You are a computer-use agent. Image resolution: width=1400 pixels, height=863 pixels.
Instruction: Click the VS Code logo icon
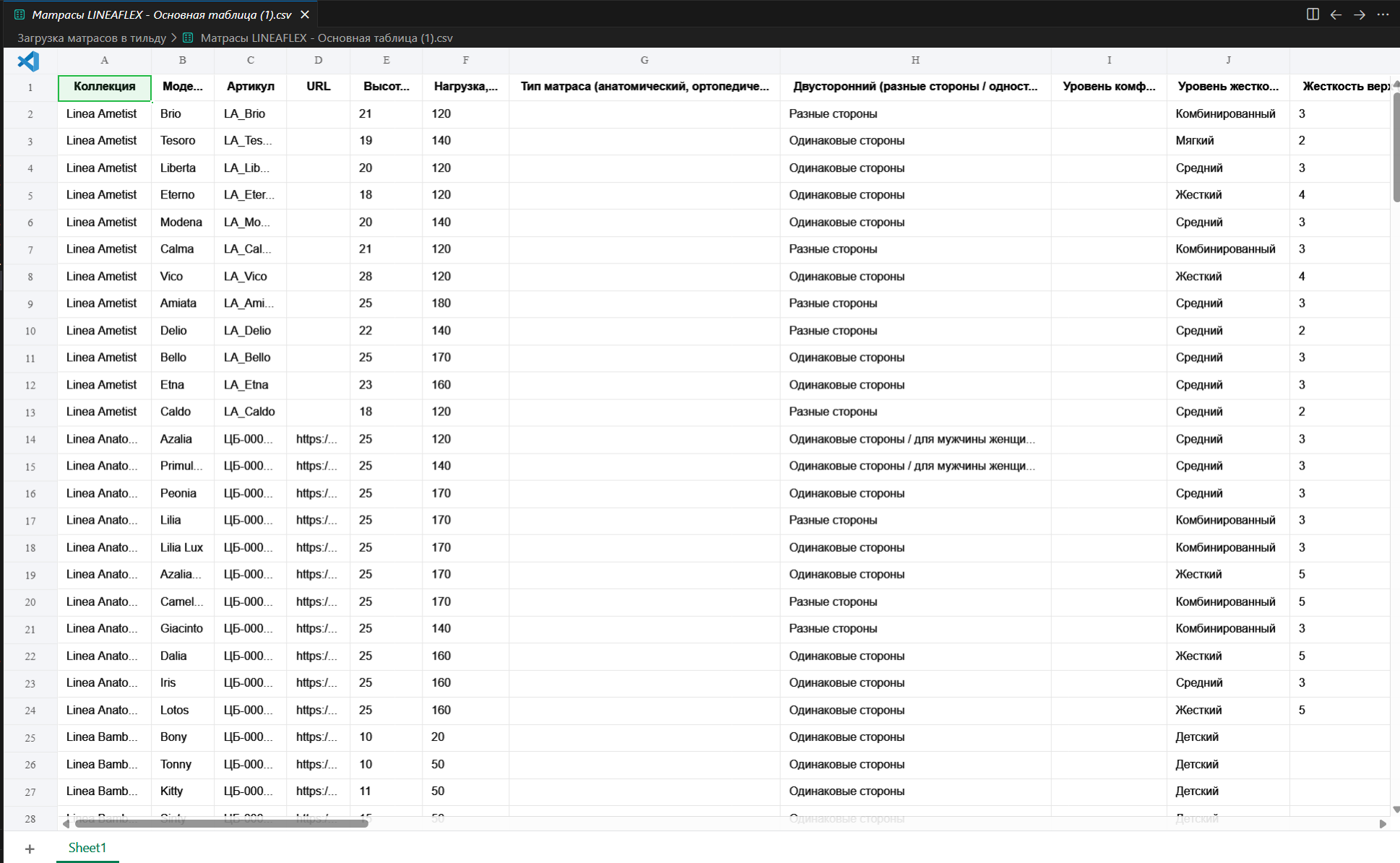(28, 61)
